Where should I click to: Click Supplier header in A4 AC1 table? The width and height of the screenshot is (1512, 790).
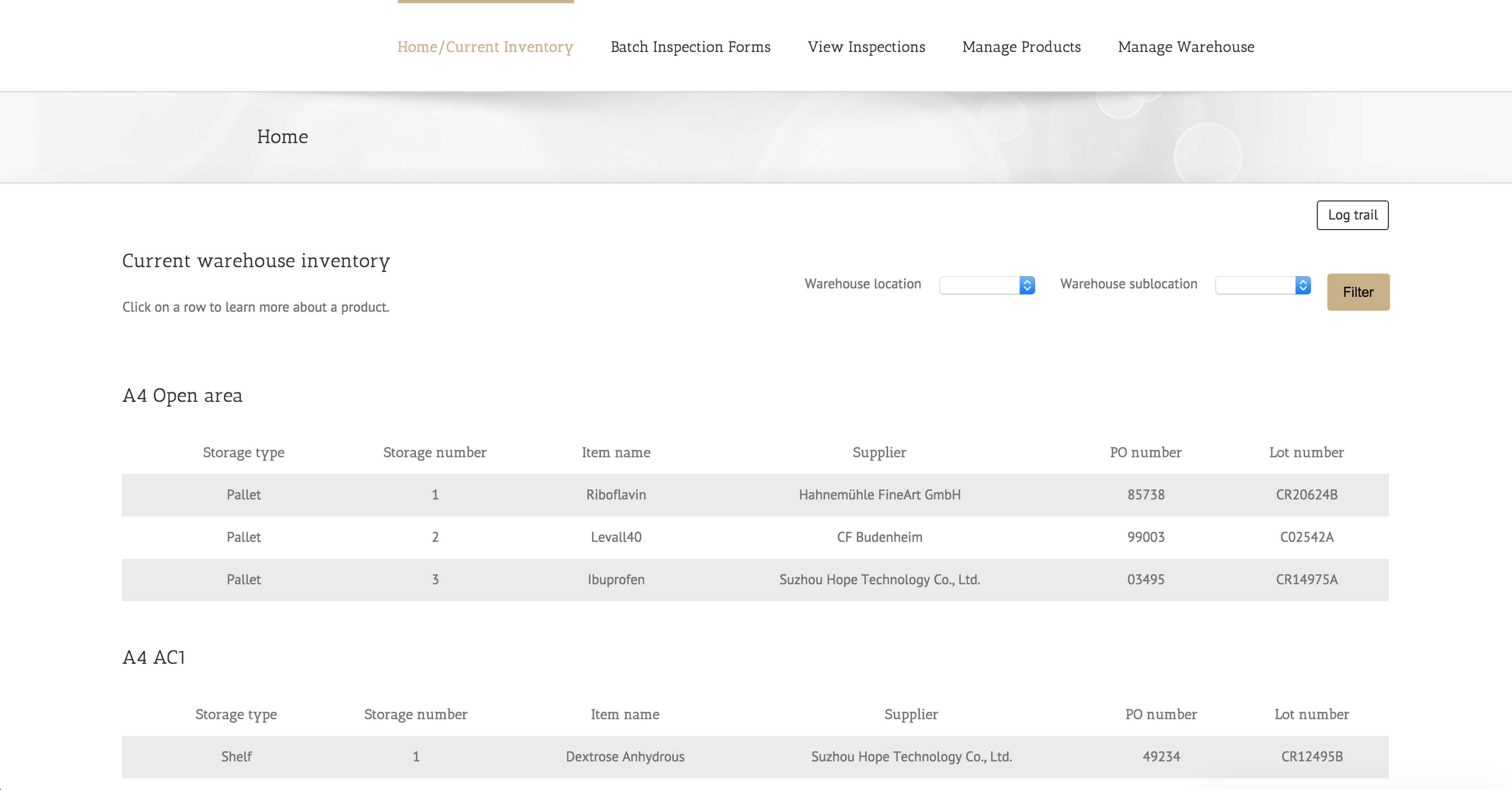click(911, 714)
